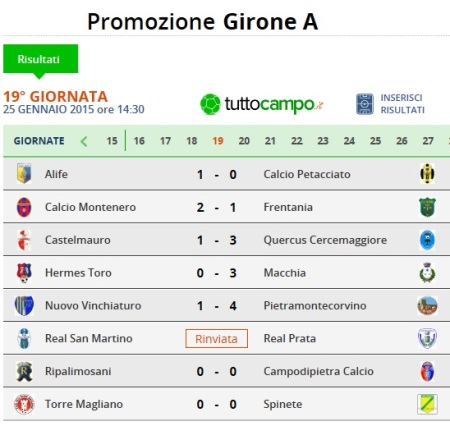Open the Real San Martino team page
The image size is (450, 426).
point(89,338)
